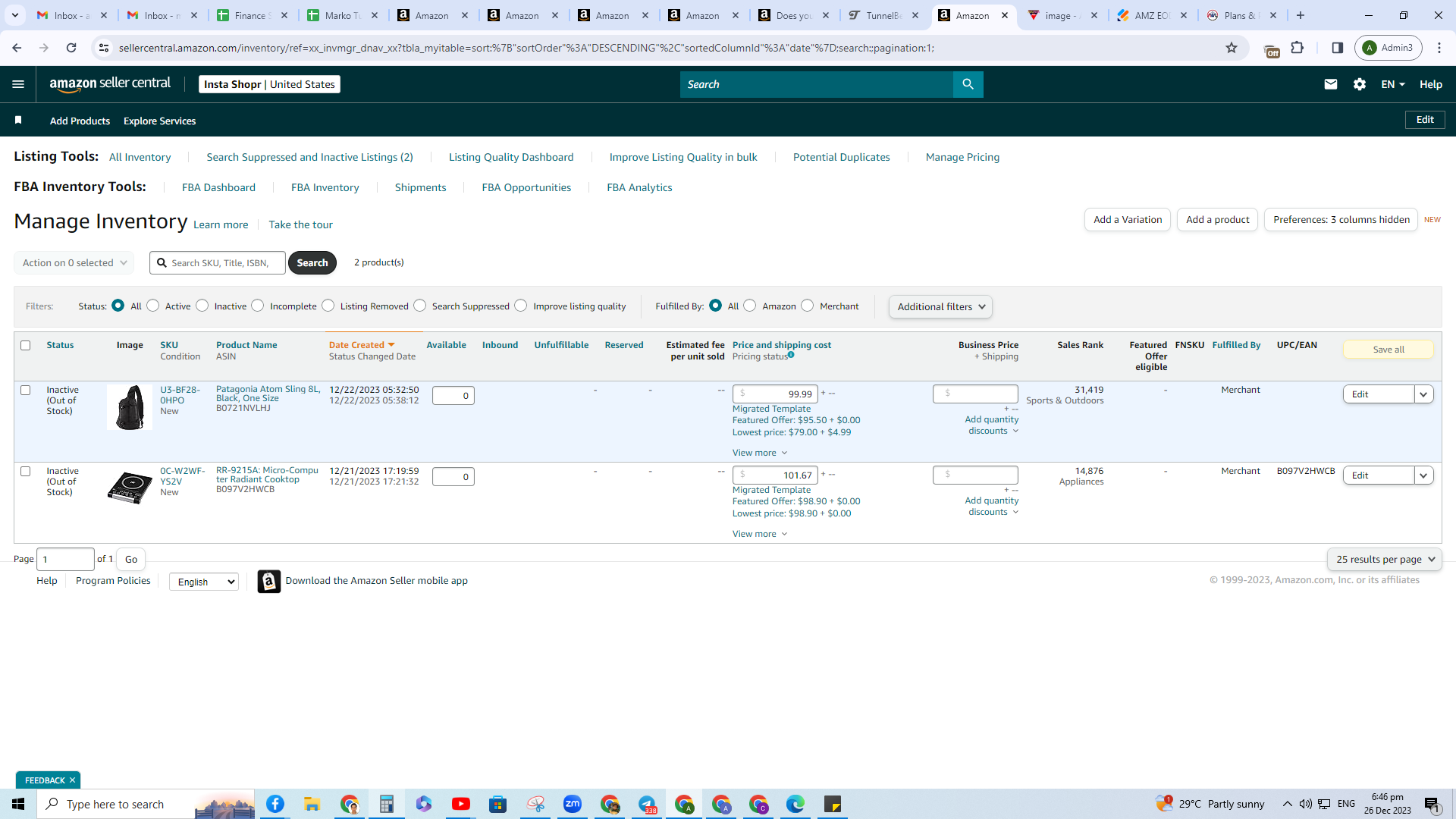
Task: Click the search magnifier button in header
Action: 968,84
